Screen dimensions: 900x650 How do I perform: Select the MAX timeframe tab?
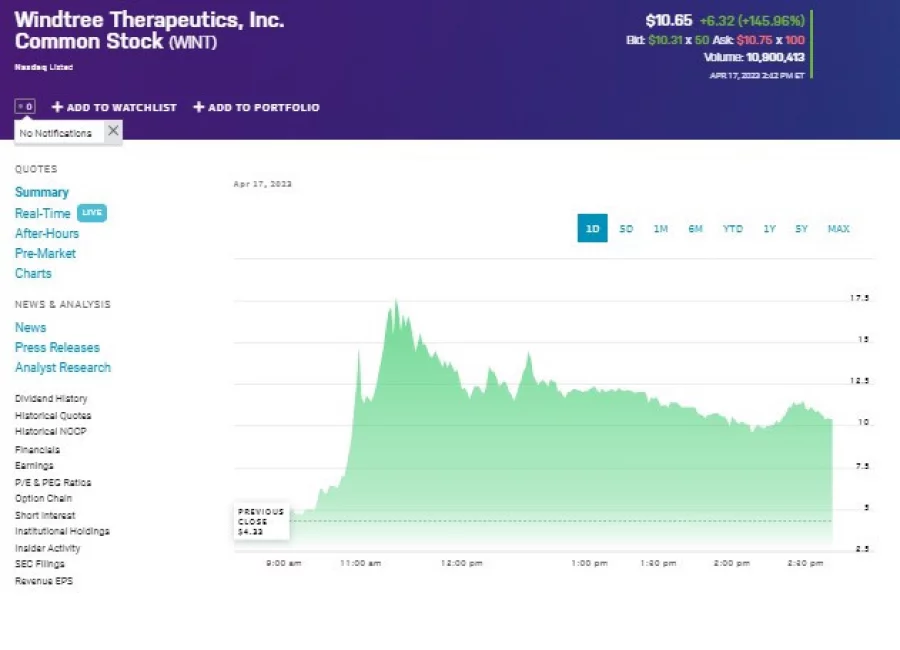[838, 228]
